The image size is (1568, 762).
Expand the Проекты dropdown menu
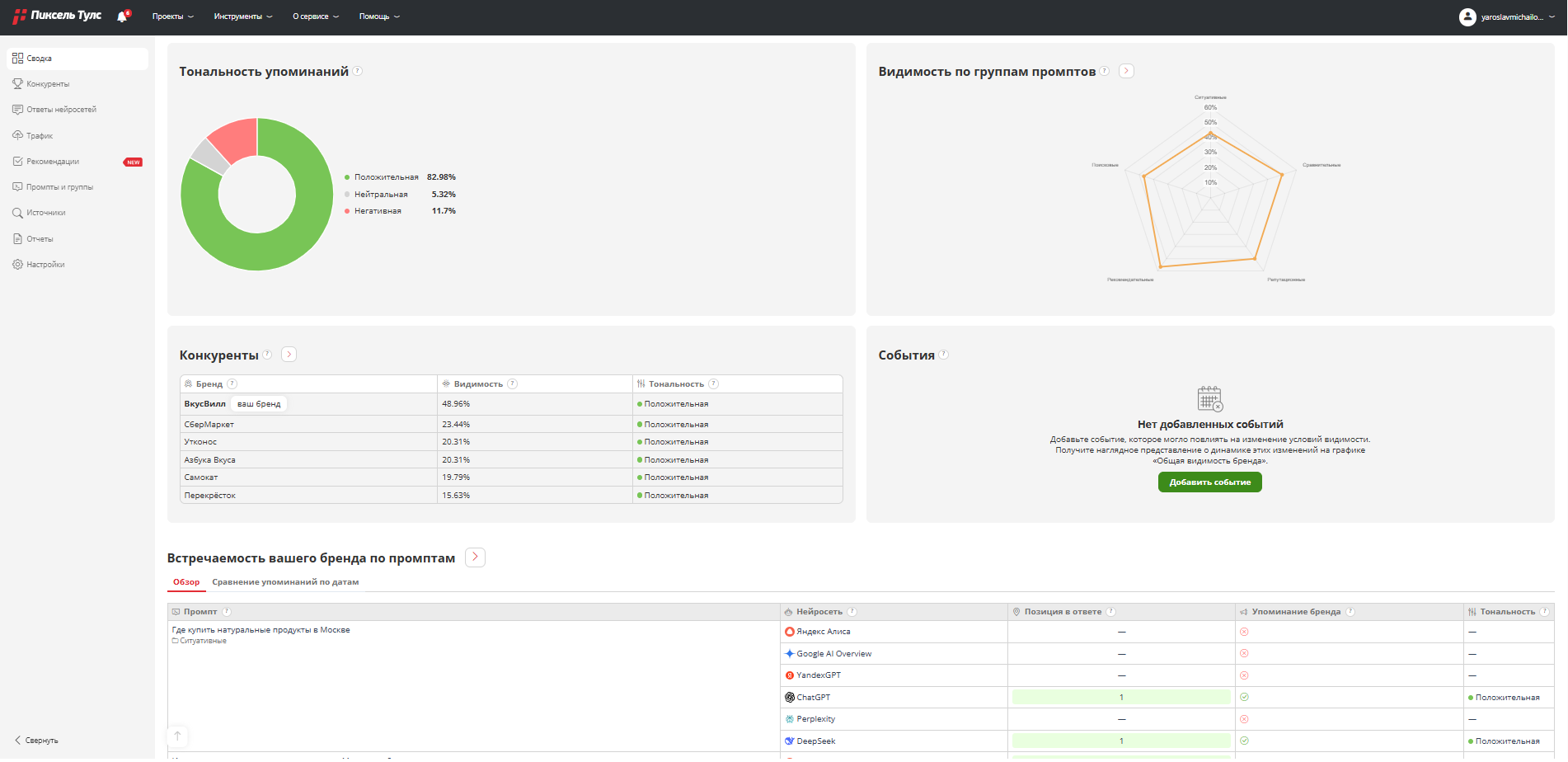click(x=172, y=16)
